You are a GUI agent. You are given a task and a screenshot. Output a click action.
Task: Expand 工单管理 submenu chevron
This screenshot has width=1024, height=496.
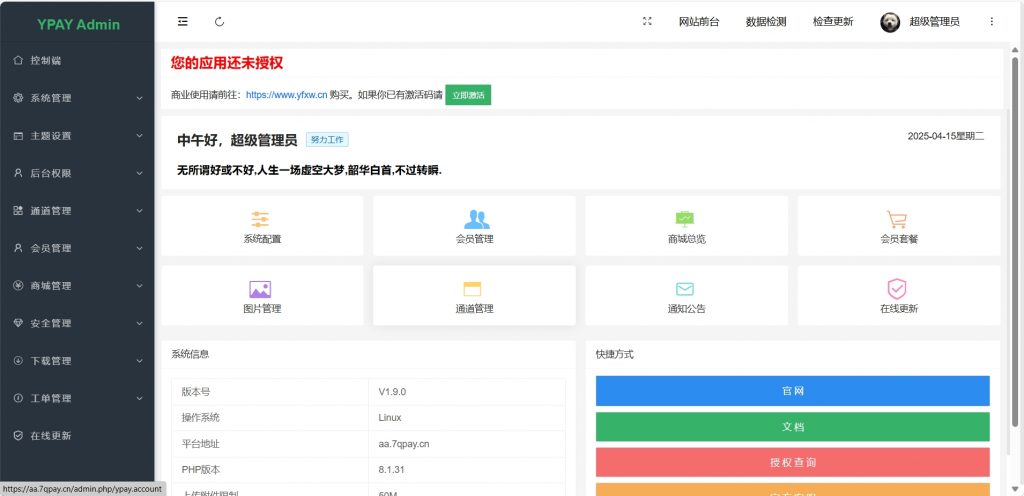pyautogui.click(x=139, y=398)
